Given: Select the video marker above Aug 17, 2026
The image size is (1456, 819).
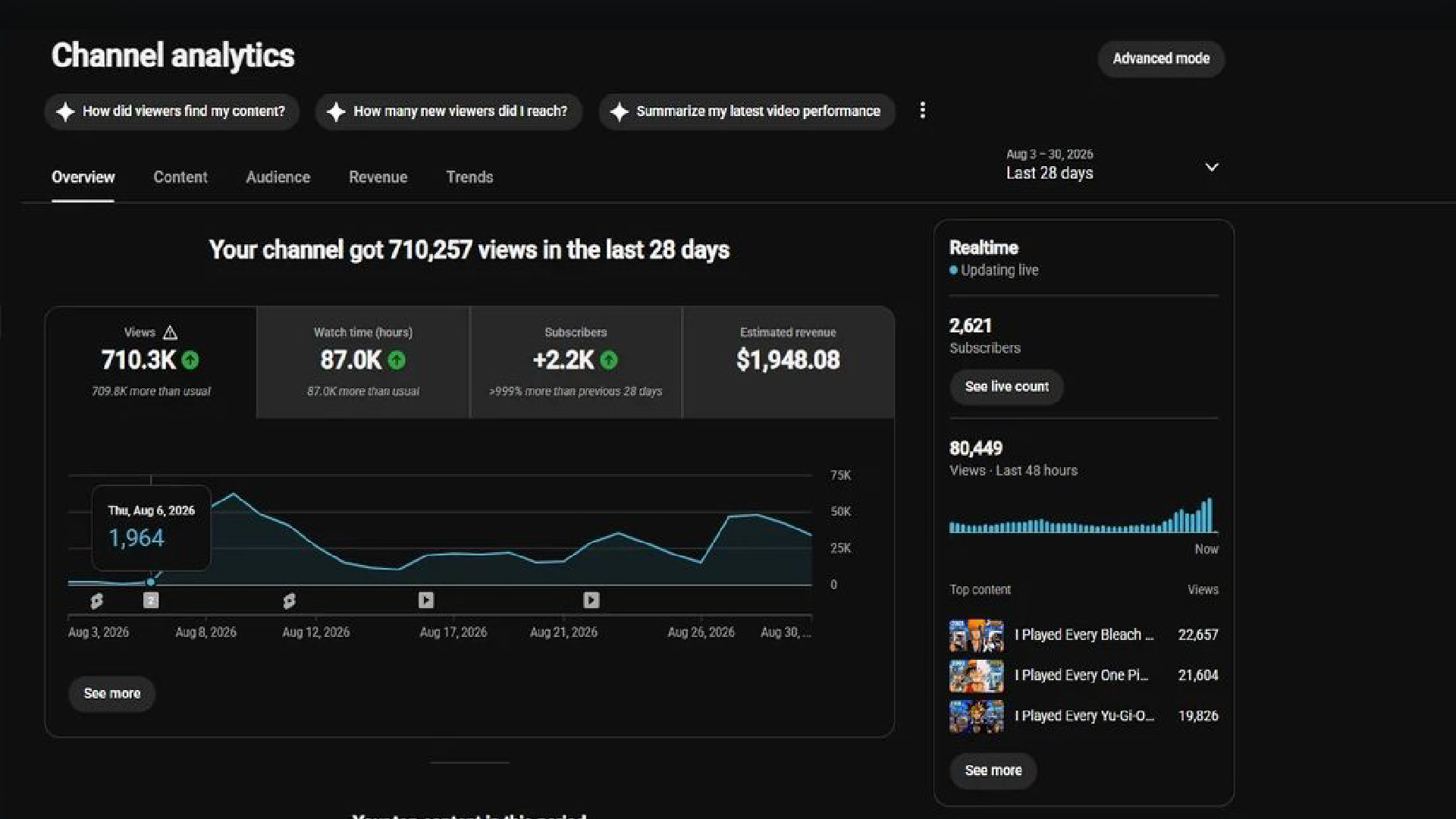Looking at the screenshot, I should [426, 601].
